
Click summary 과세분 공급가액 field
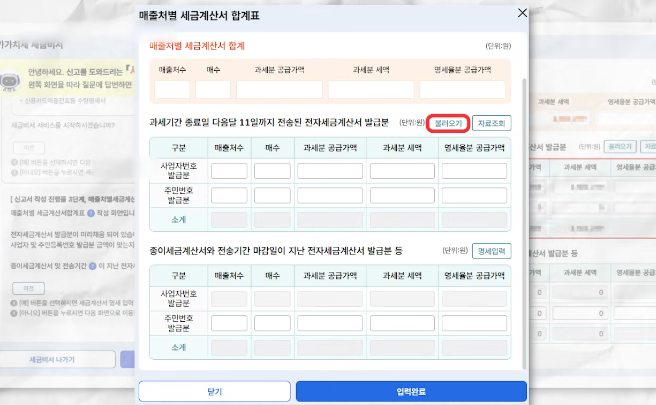tap(279, 90)
